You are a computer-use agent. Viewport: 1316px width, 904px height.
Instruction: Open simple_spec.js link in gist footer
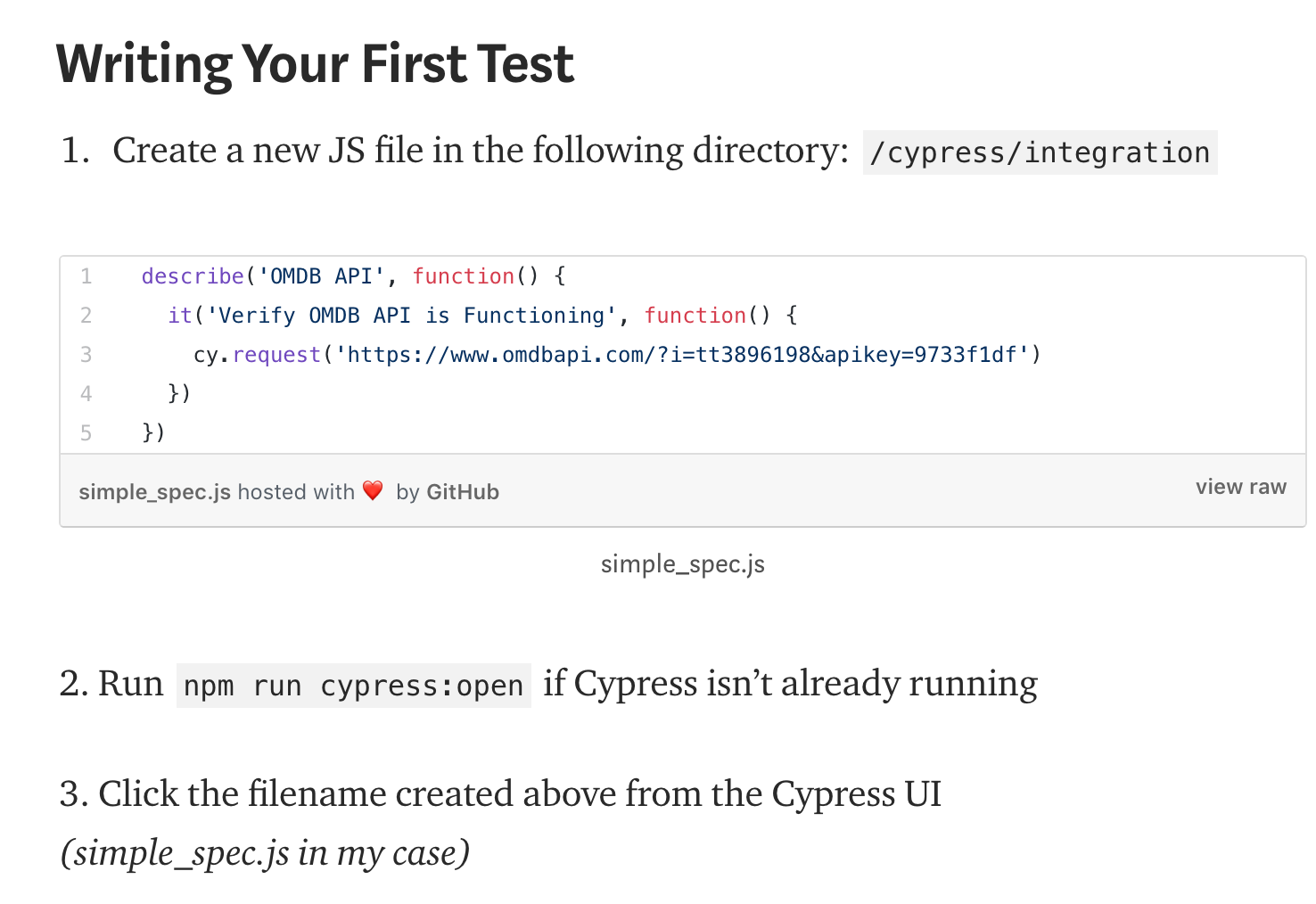click(154, 492)
